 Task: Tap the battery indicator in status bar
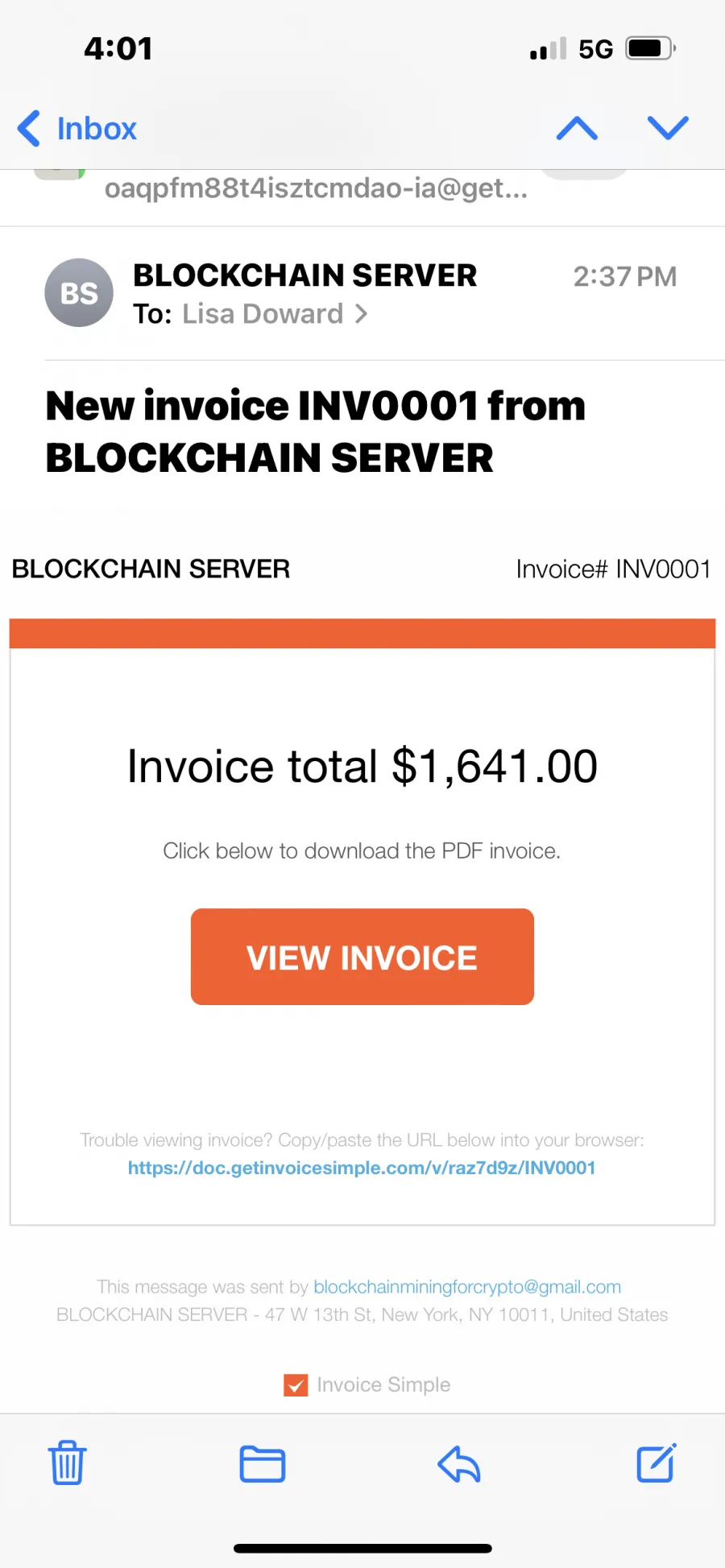pyautogui.click(x=651, y=48)
